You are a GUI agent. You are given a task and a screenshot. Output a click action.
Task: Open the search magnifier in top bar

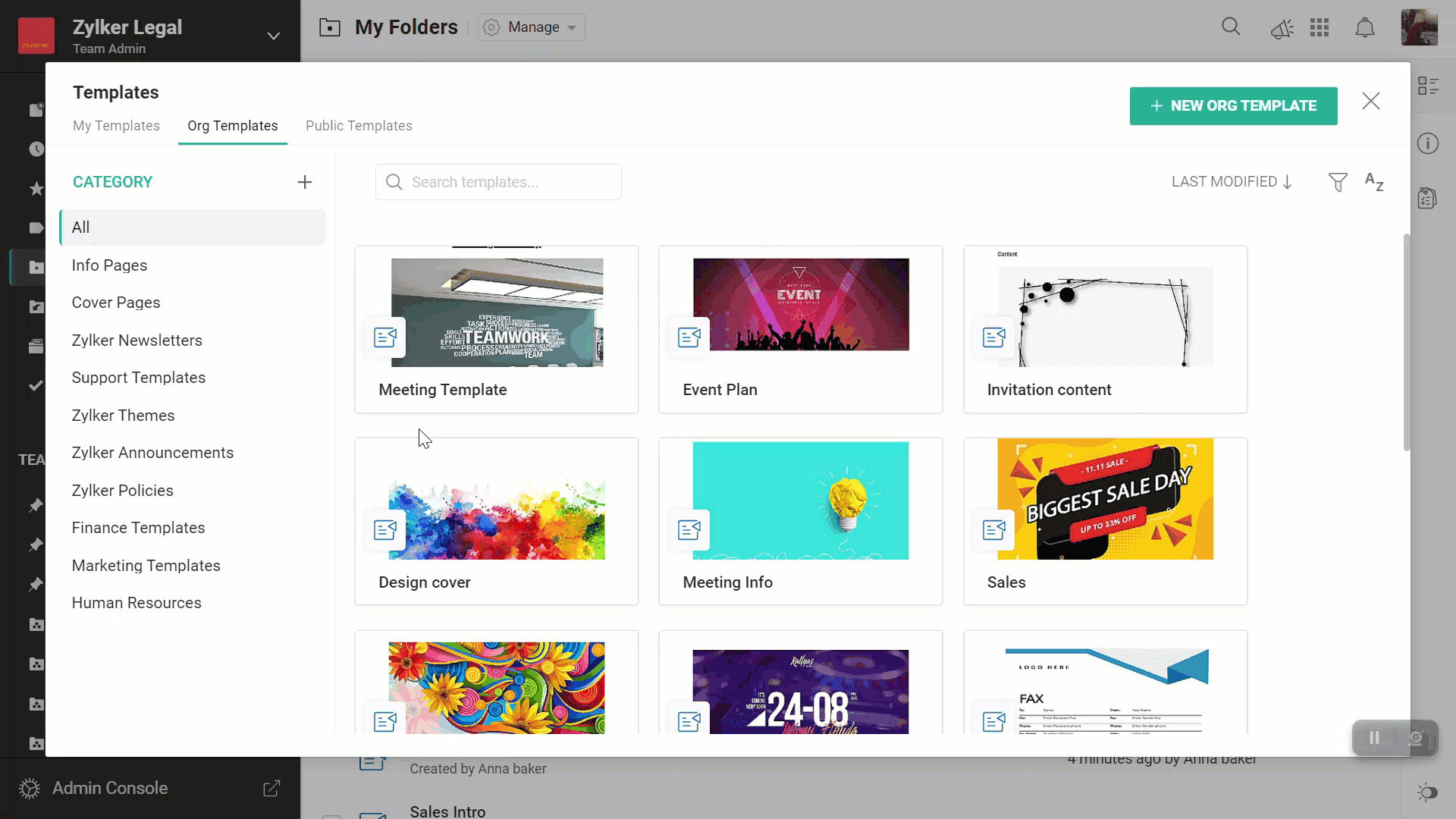pos(1231,27)
